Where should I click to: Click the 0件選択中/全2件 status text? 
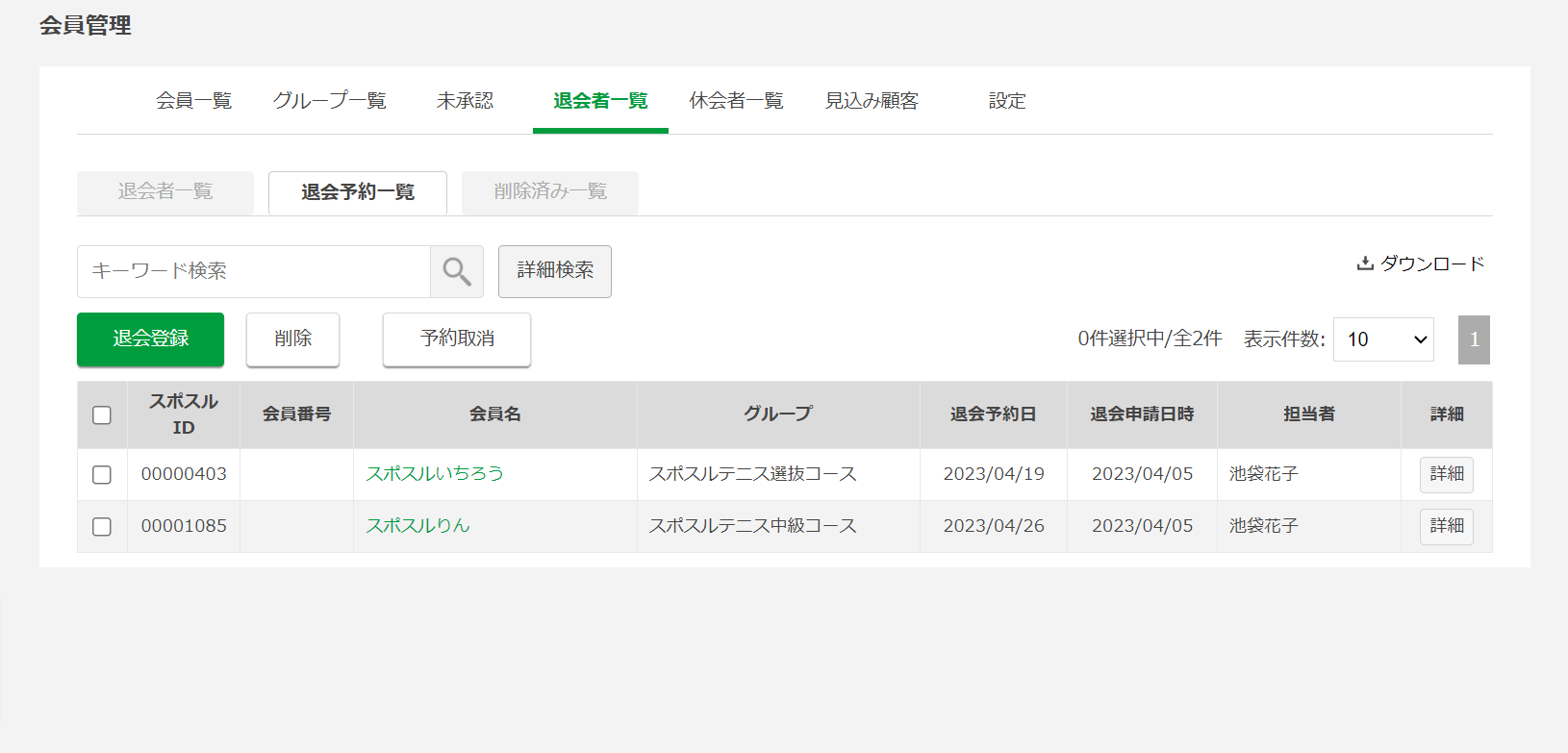point(1150,339)
